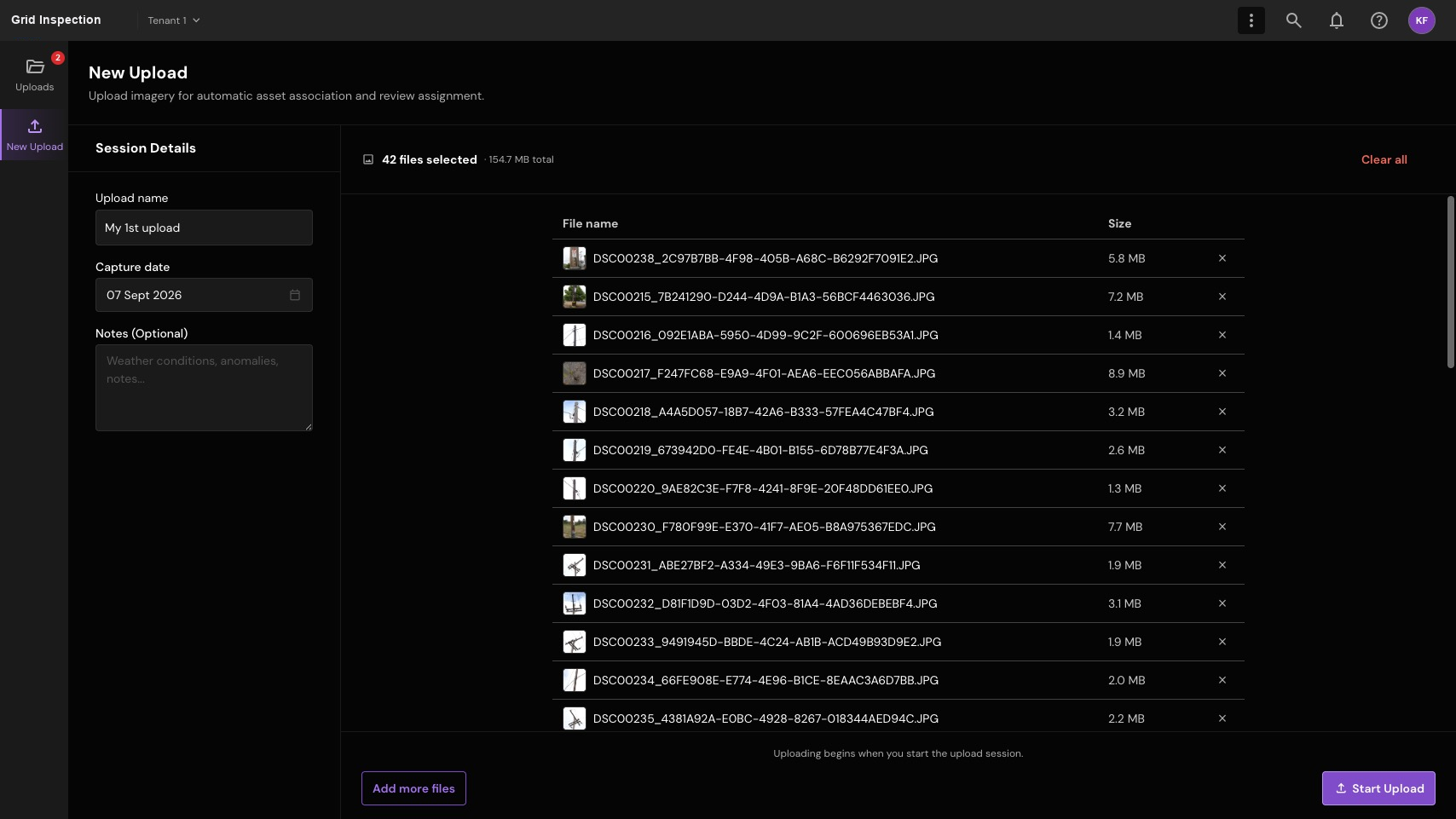Open the capture date calendar icon
Image resolution: width=1456 pixels, height=819 pixels.
pos(295,295)
